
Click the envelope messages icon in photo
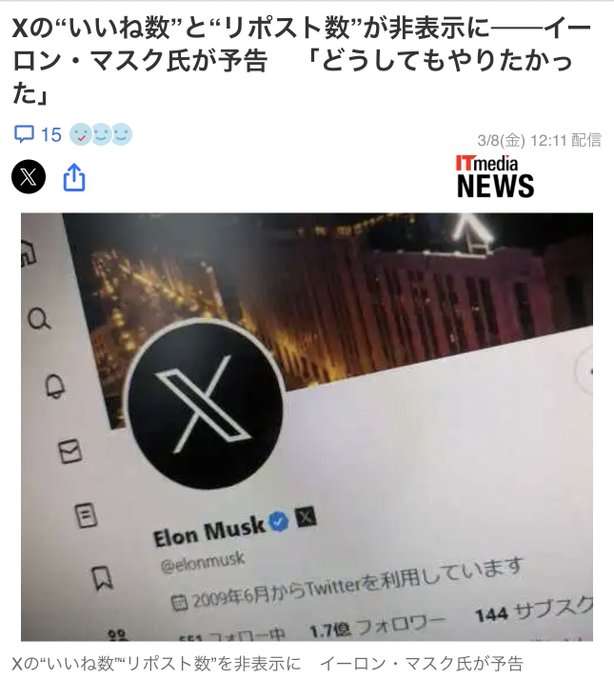[x=70, y=451]
